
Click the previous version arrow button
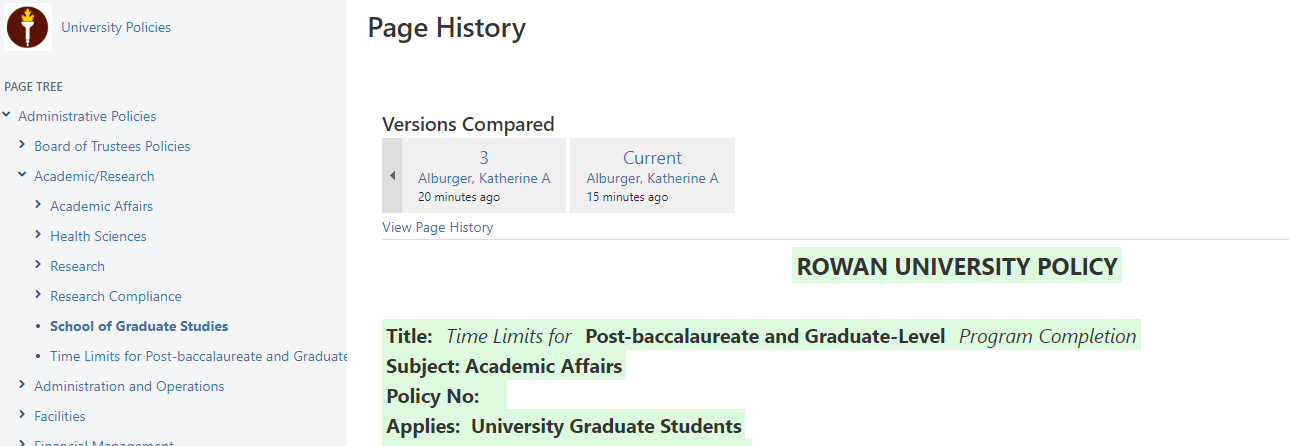point(392,176)
